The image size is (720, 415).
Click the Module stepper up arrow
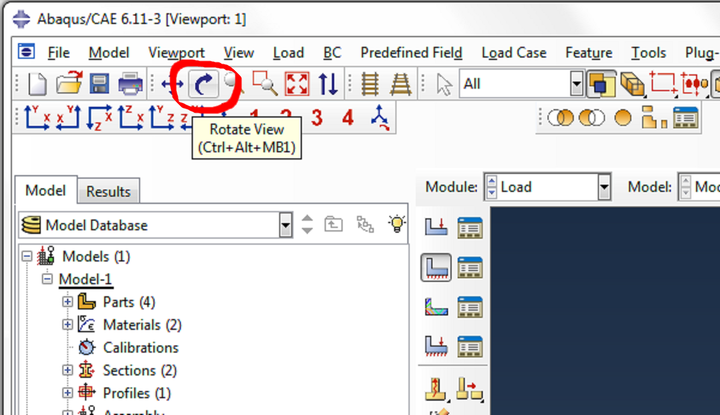[x=491, y=180]
